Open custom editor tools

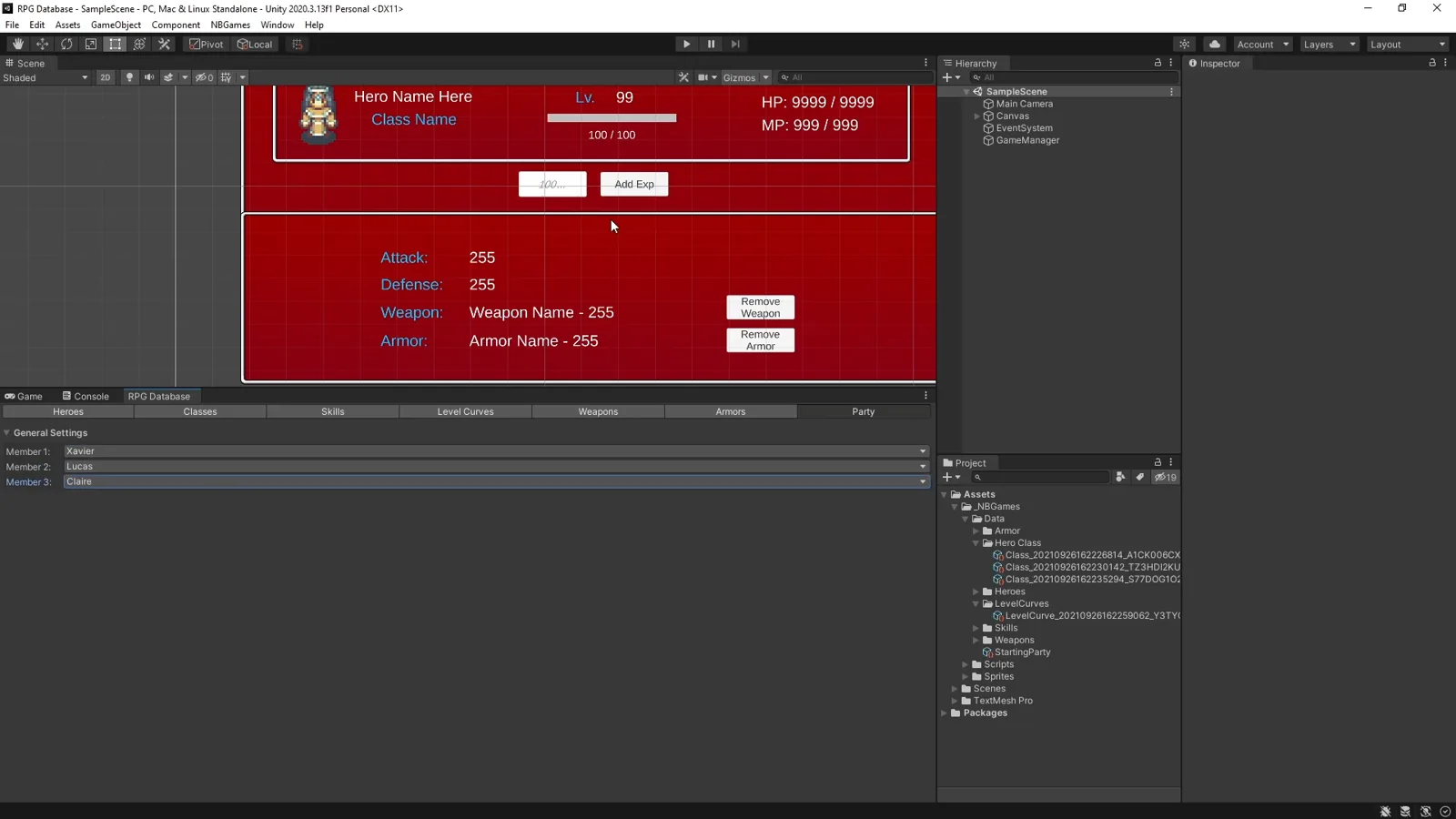point(164,44)
